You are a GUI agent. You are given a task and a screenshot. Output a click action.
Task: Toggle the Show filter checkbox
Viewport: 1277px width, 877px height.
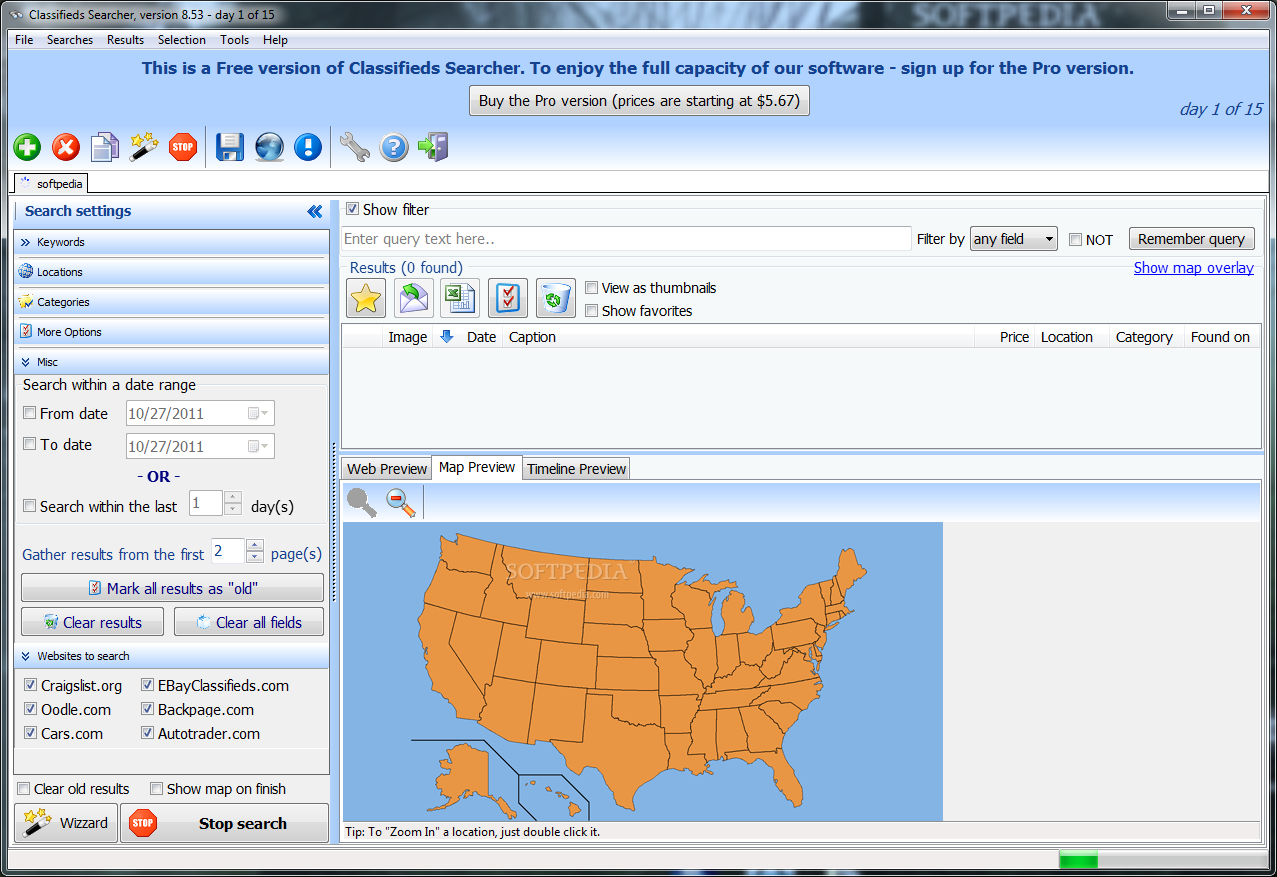click(352, 210)
